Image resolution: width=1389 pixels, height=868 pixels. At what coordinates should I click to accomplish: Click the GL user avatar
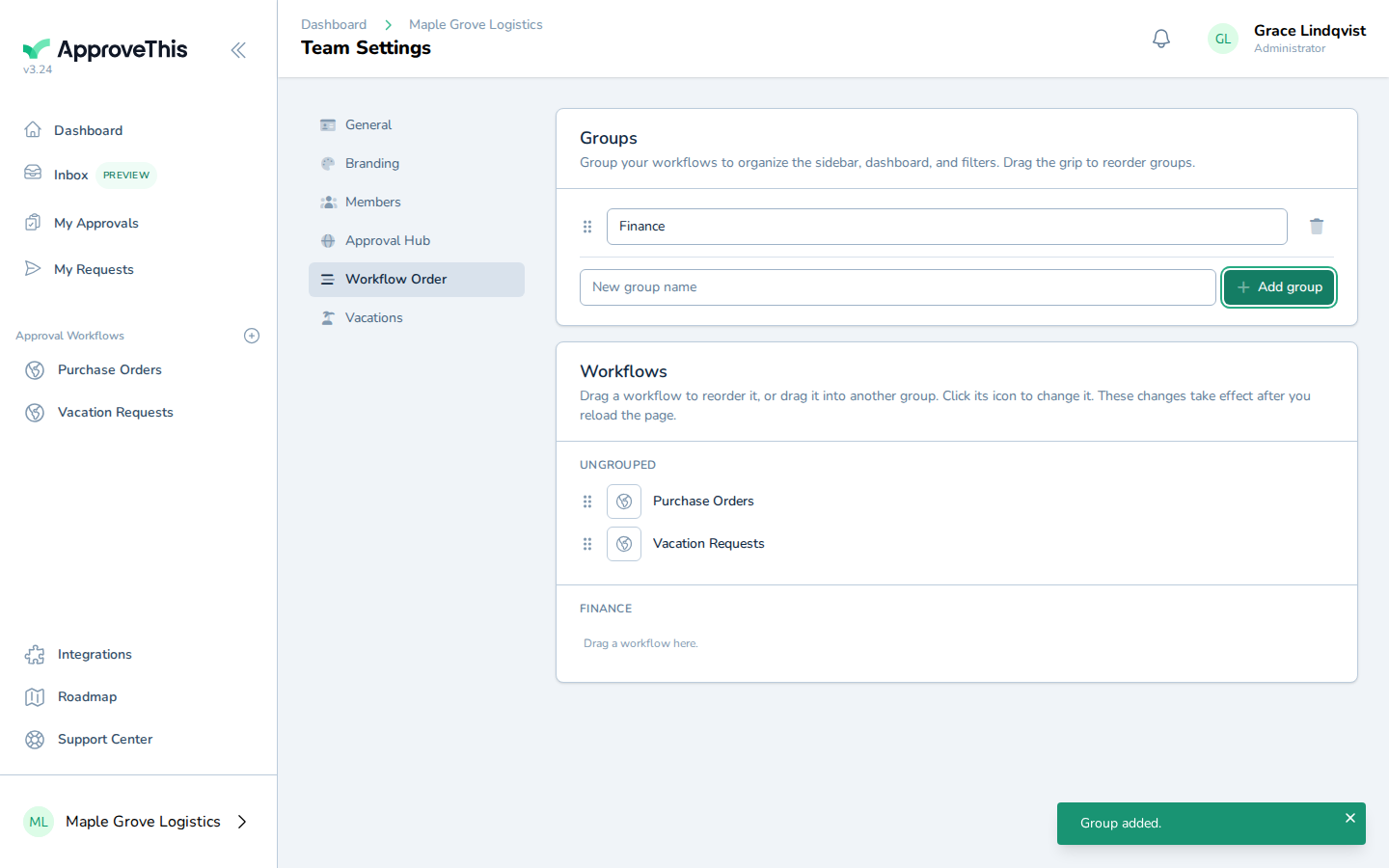(1223, 39)
